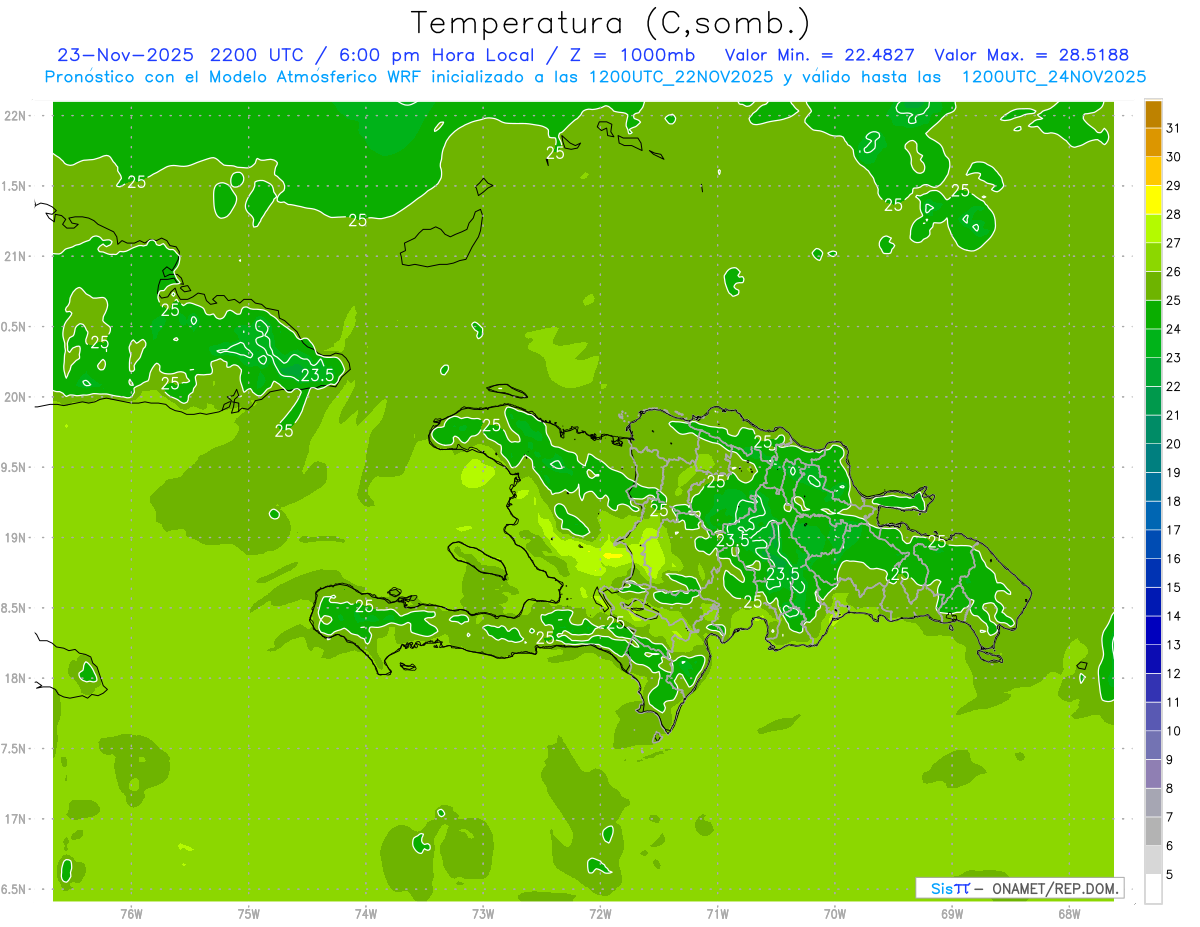This screenshot has height=927, width=1200.
Task: Click purple color scale swatch between 9 and 10
Action: tap(1153, 745)
